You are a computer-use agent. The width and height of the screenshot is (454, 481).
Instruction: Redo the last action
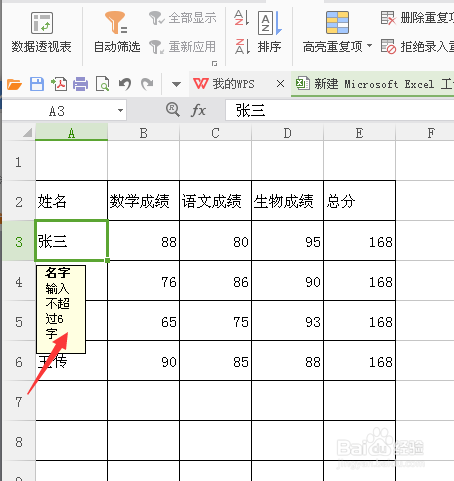[x=147, y=84]
